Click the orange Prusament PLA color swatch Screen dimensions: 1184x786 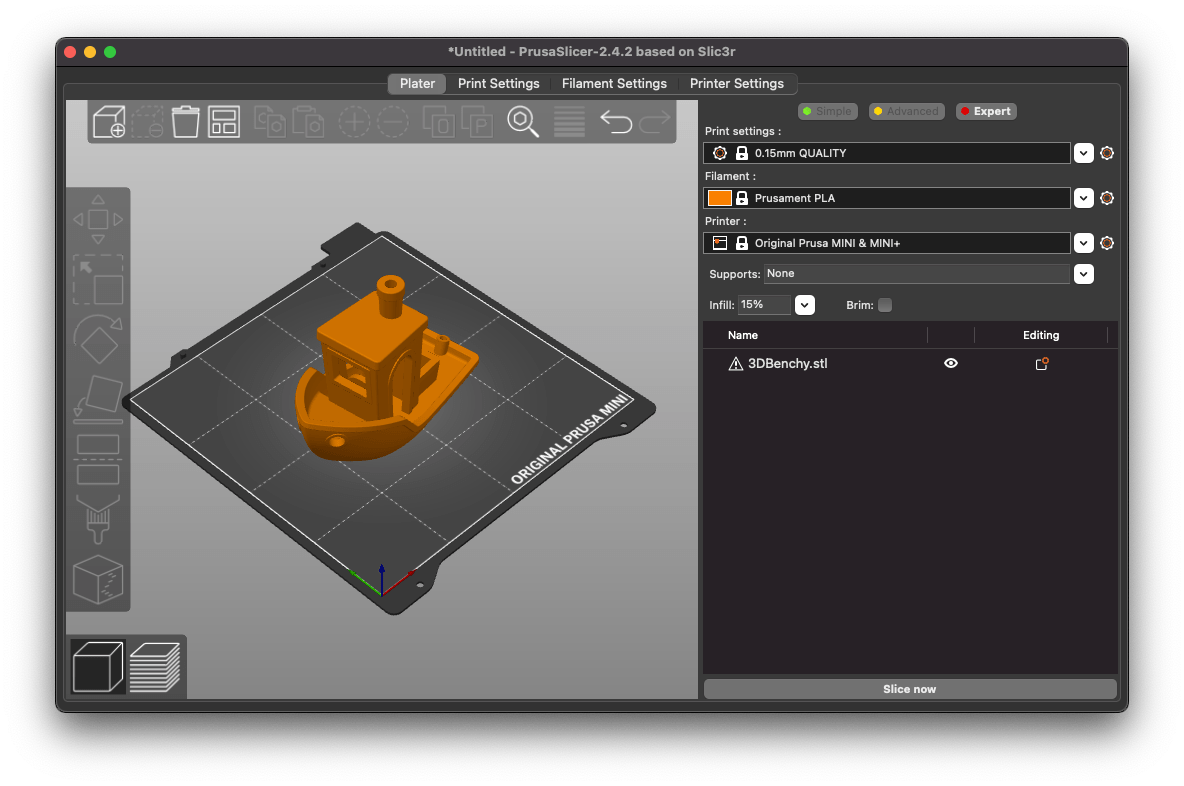click(x=719, y=198)
